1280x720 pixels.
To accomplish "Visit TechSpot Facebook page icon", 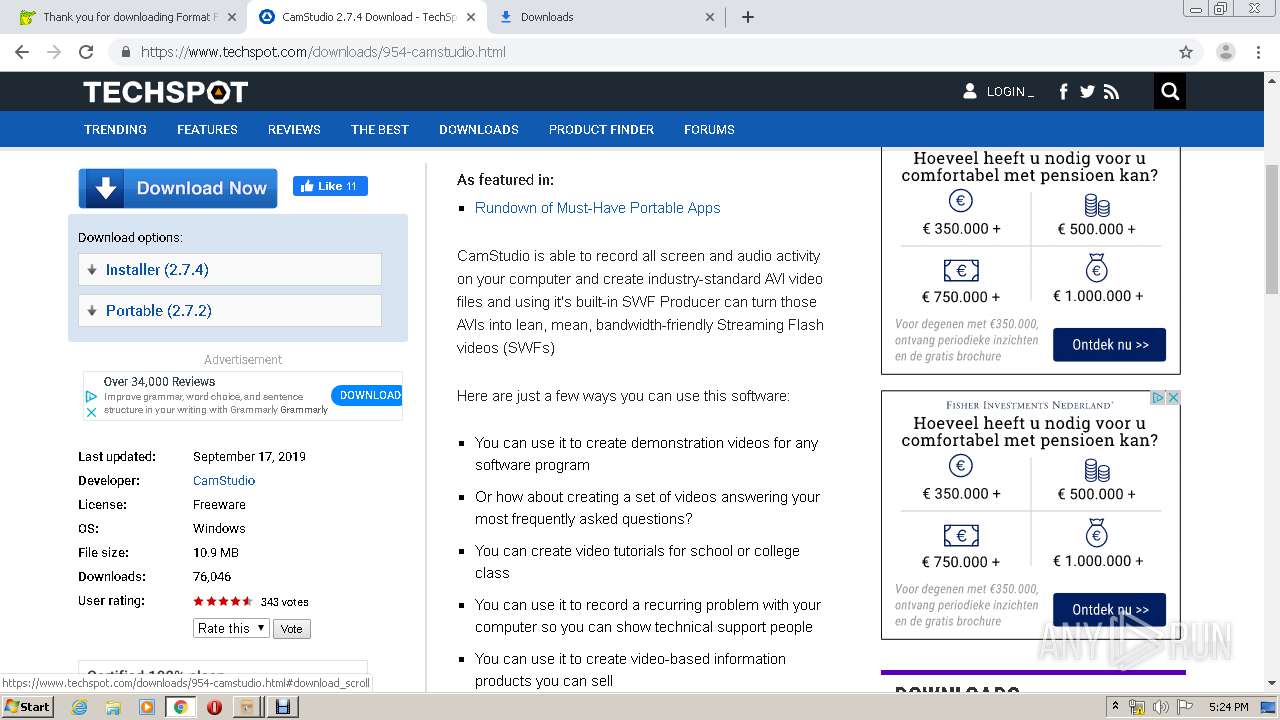I will (x=1063, y=92).
